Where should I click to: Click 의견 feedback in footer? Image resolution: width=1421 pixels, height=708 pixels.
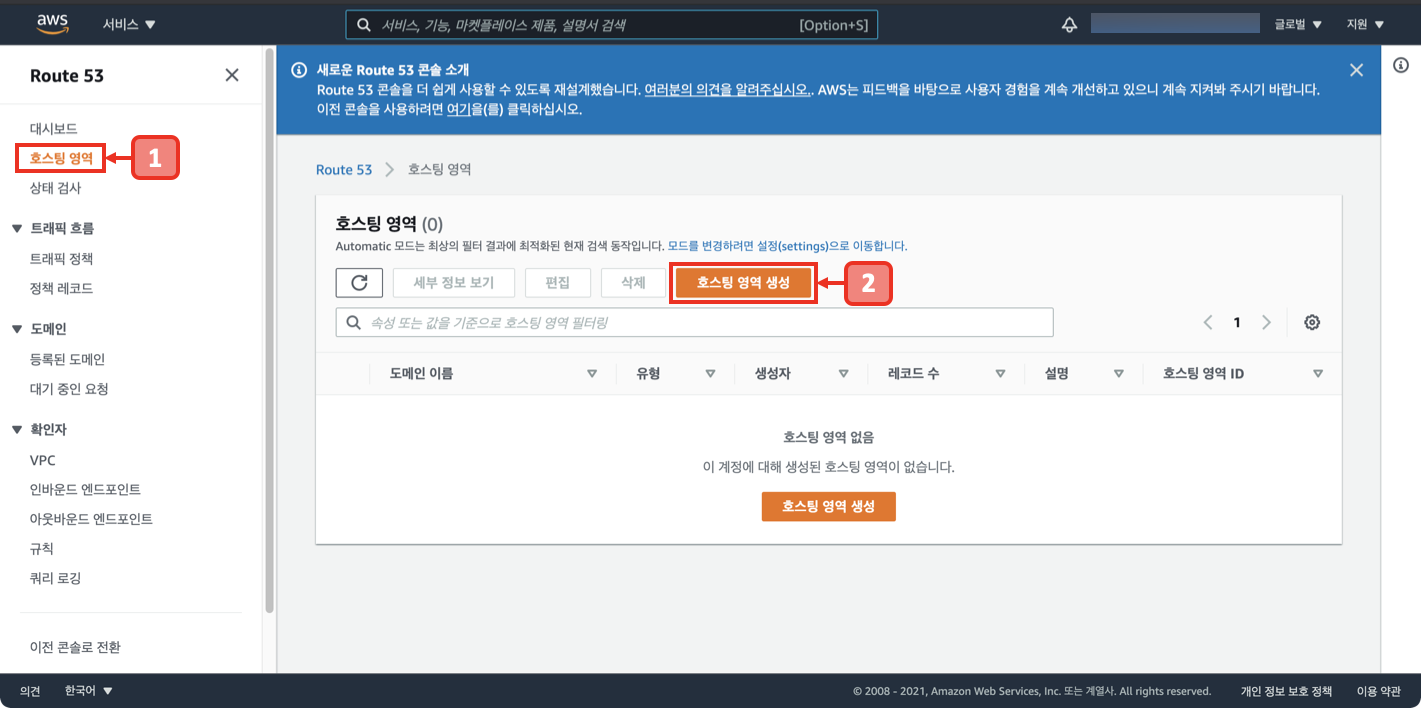pyautogui.click(x=30, y=691)
